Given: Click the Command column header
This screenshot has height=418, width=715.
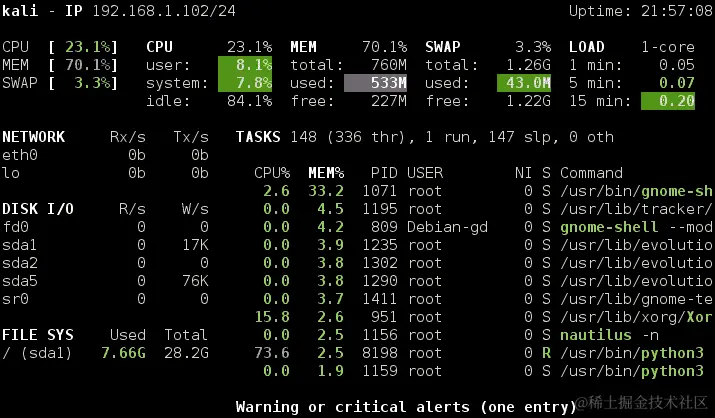Looking at the screenshot, I should [x=591, y=173].
